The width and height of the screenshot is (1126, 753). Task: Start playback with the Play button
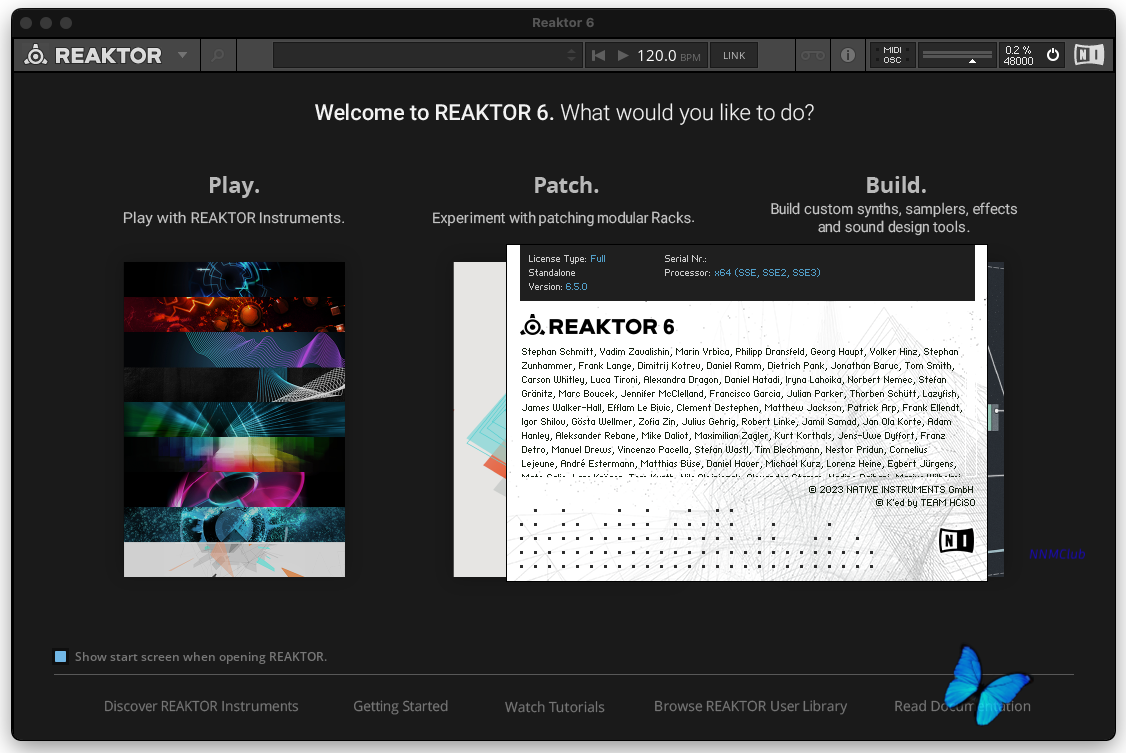coord(623,55)
